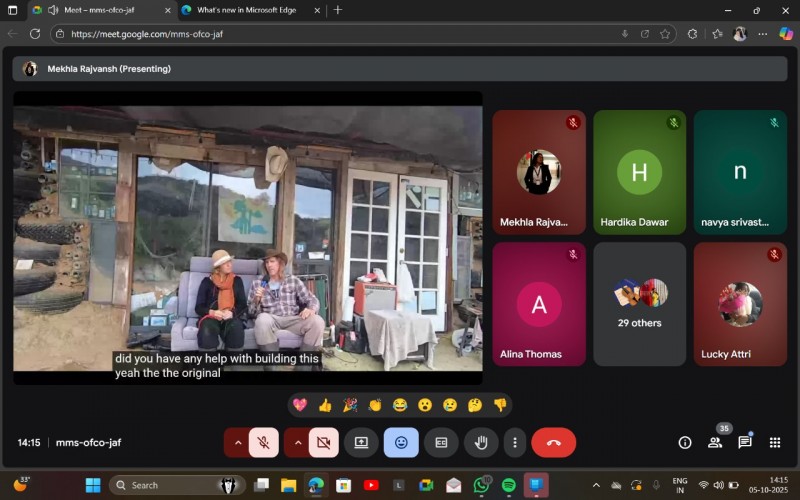This screenshot has height=500, width=800.
Task: Leave the call with red hang-up button
Action: (553, 442)
